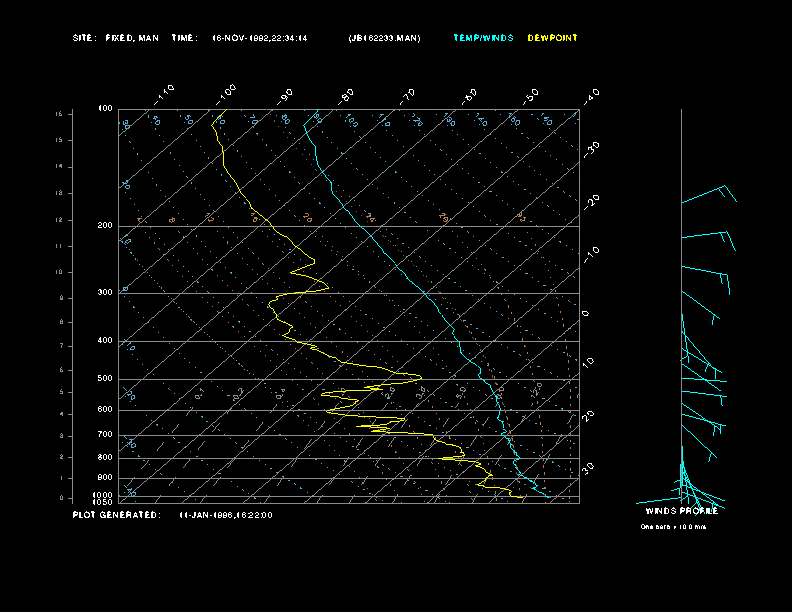Click the (JB162233.MAN) file name label
Viewport: 792px width, 612px height.
[384, 38]
